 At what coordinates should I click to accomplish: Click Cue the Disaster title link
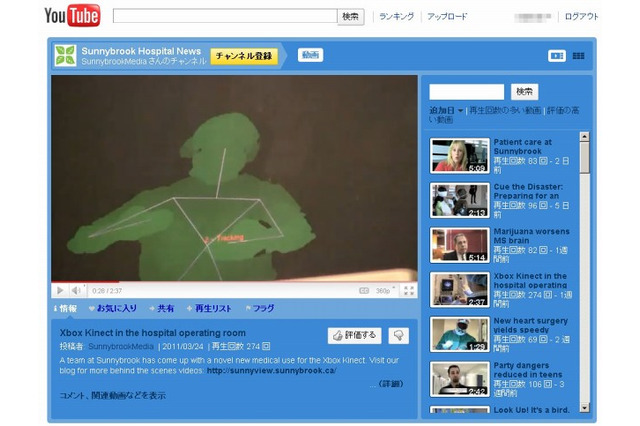[x=528, y=191]
